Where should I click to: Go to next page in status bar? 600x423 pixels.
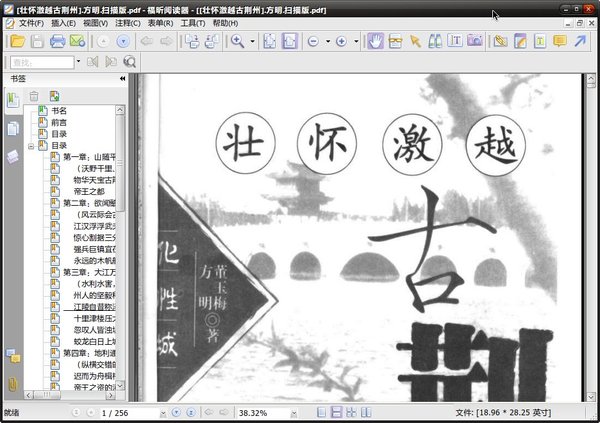click(x=176, y=412)
